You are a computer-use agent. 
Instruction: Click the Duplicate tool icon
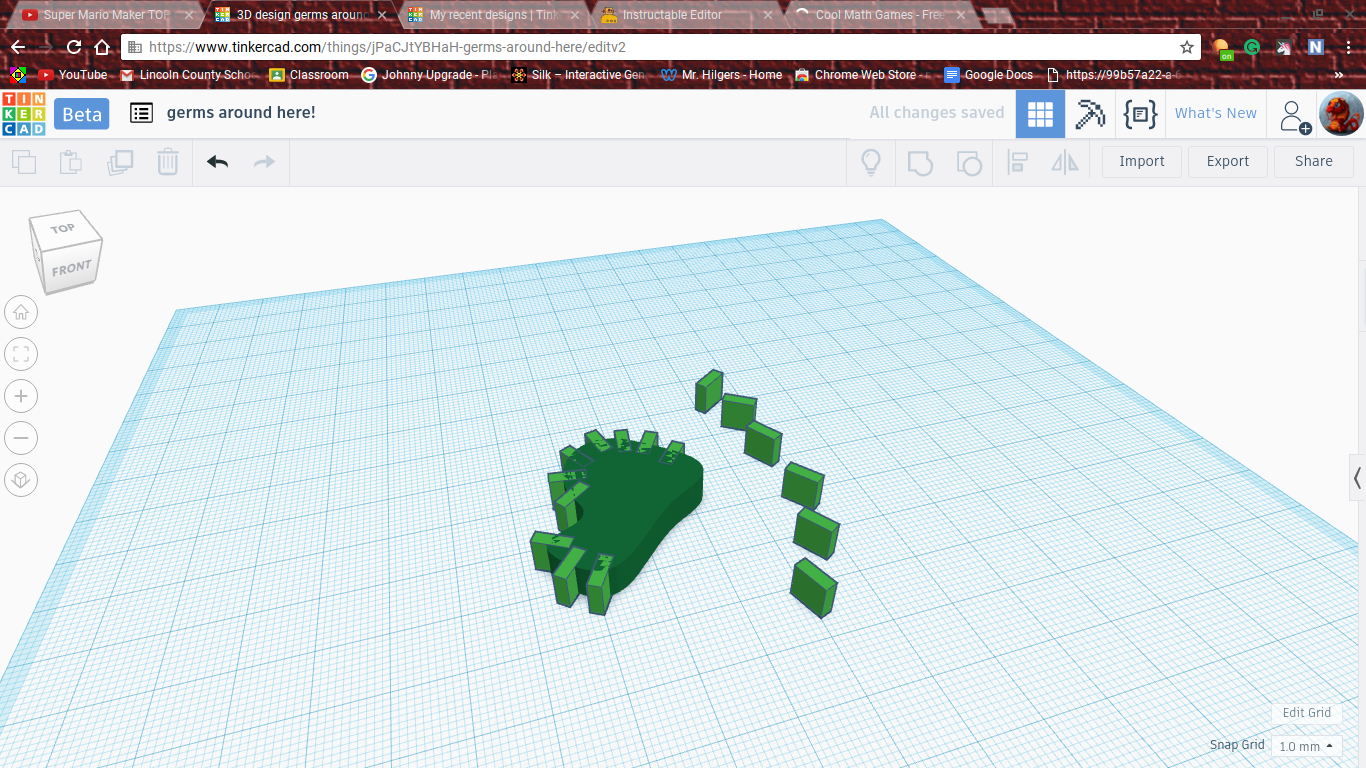pos(120,162)
